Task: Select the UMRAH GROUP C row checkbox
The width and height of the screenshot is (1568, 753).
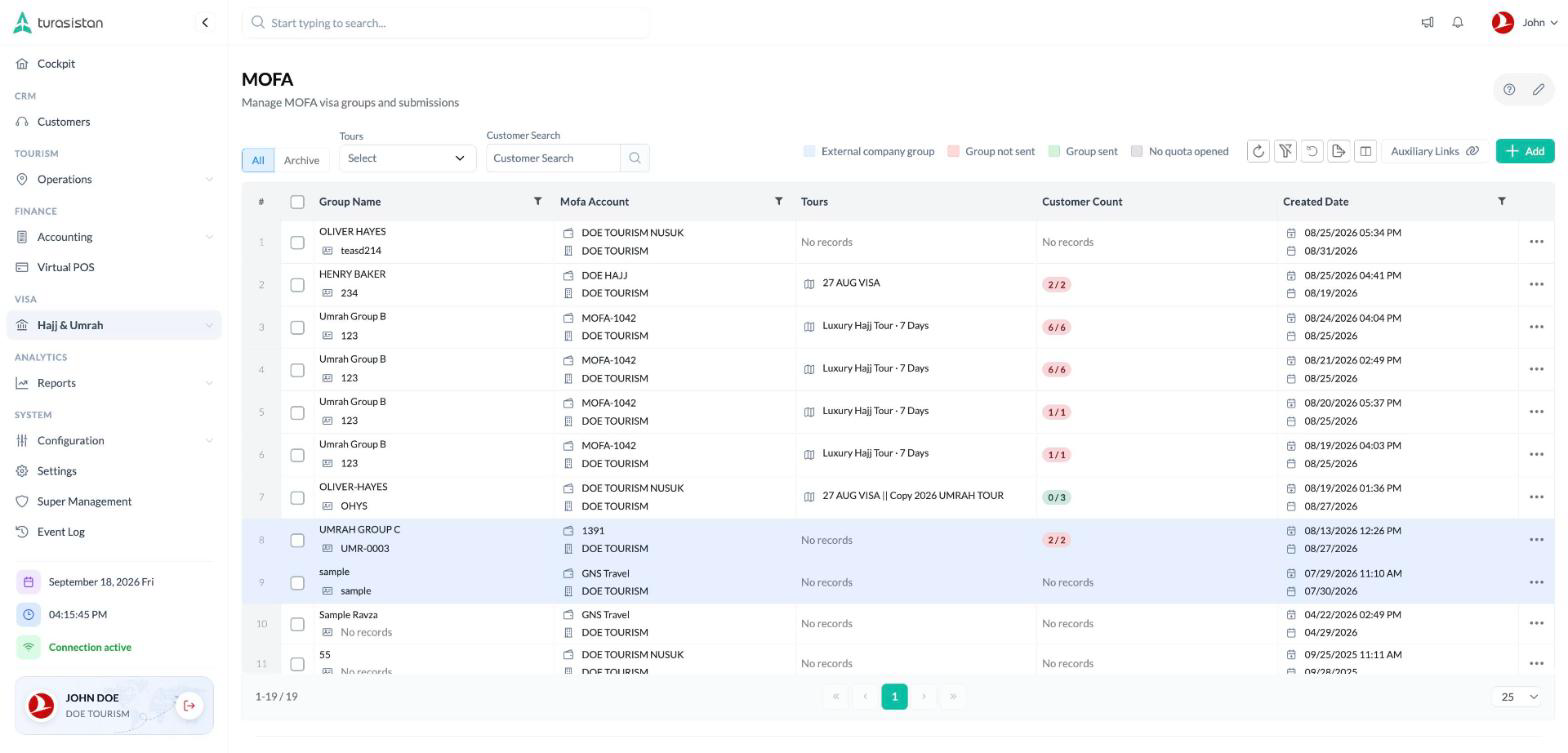Action: [x=297, y=540]
